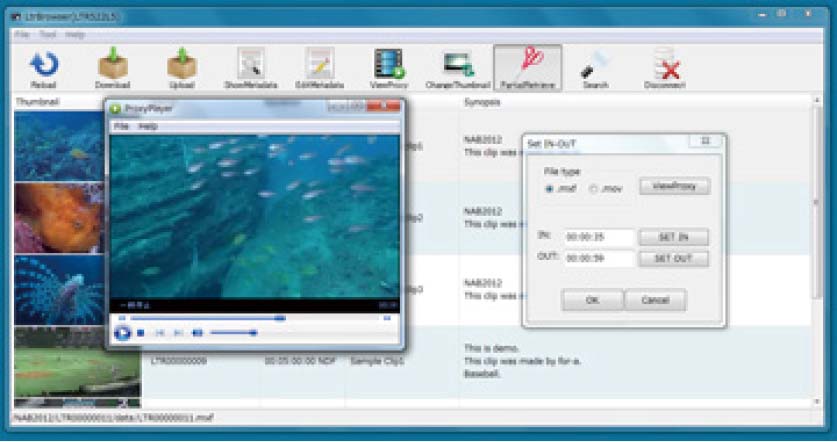Click the Download icon in toolbar
The height and width of the screenshot is (442, 837).
point(113,66)
